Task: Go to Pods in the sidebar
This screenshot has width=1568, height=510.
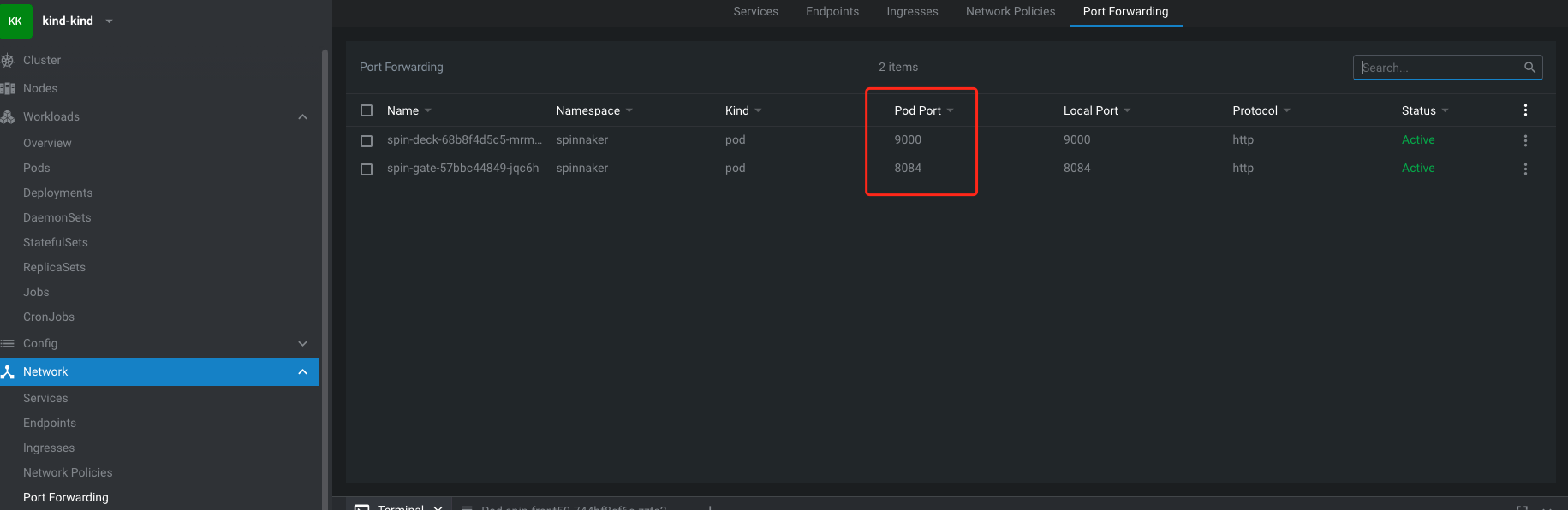Action: (x=37, y=168)
